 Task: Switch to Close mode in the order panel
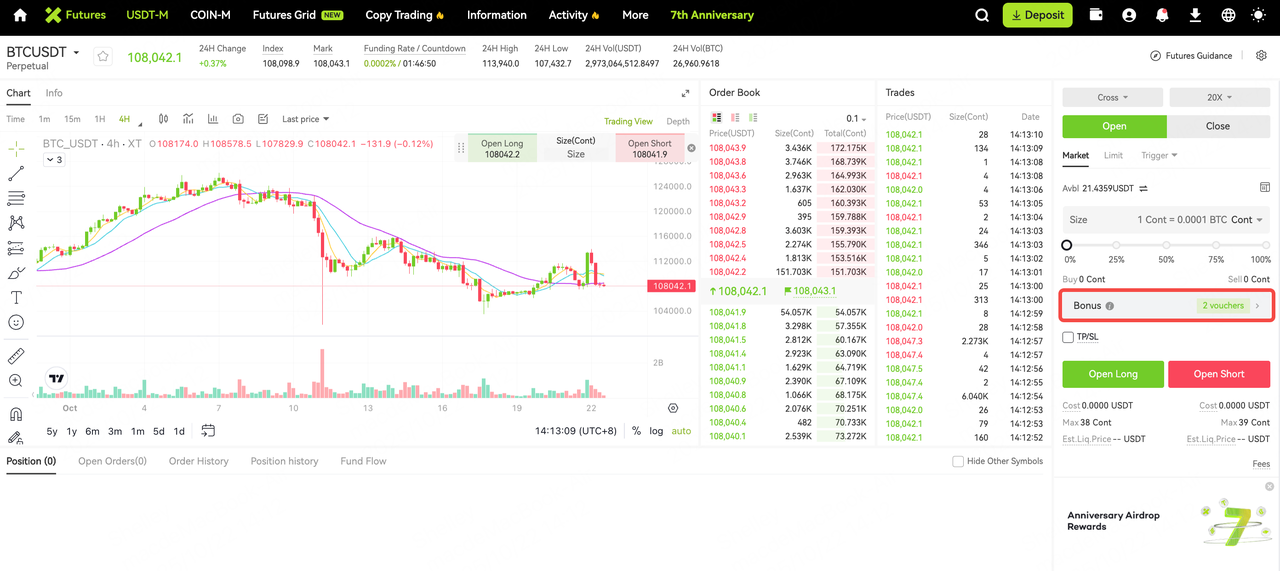pos(1218,126)
